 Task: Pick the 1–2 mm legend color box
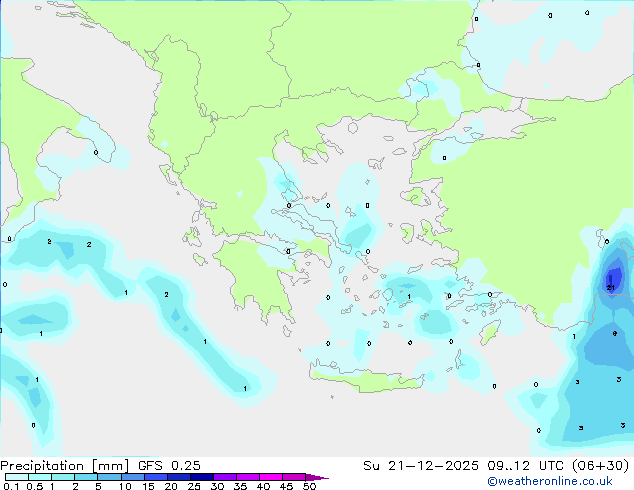(x=63, y=477)
